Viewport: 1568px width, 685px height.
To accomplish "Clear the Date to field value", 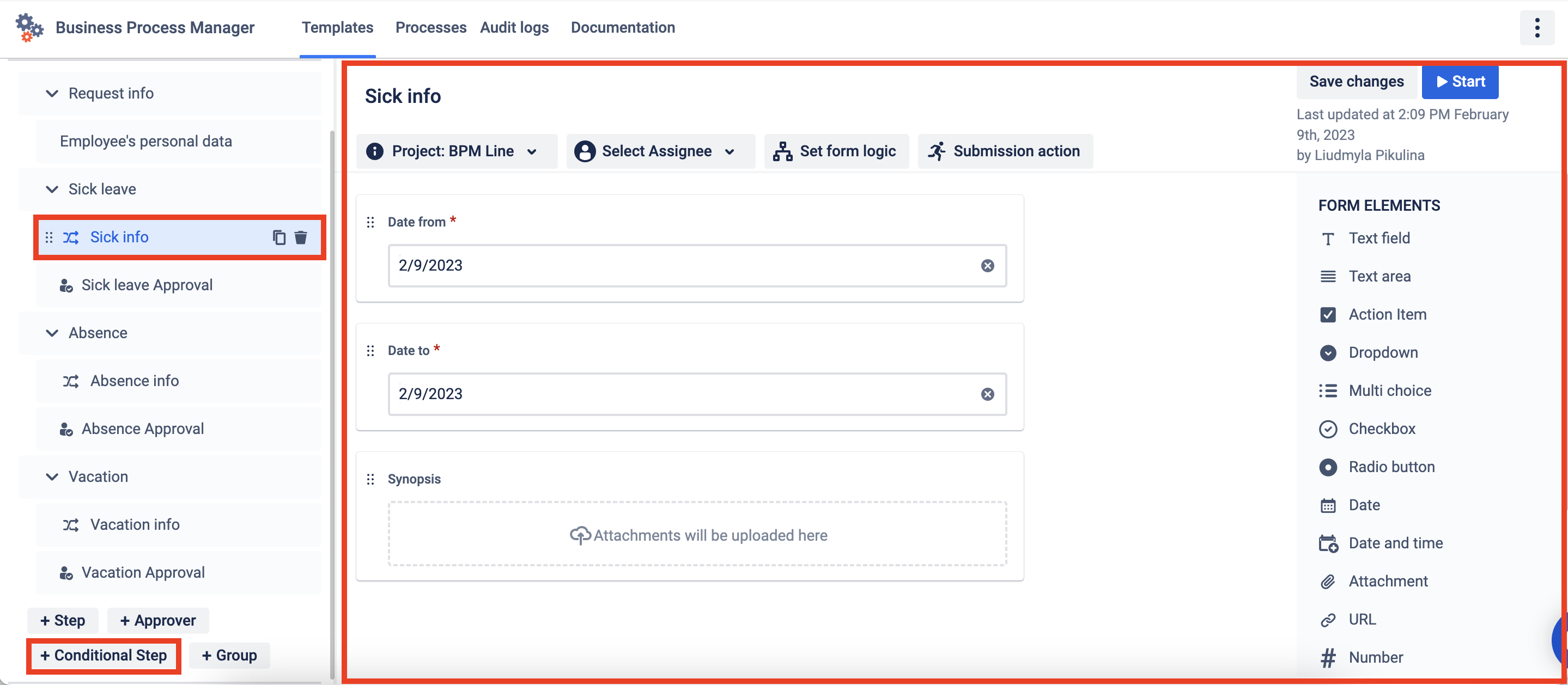I will [987, 394].
